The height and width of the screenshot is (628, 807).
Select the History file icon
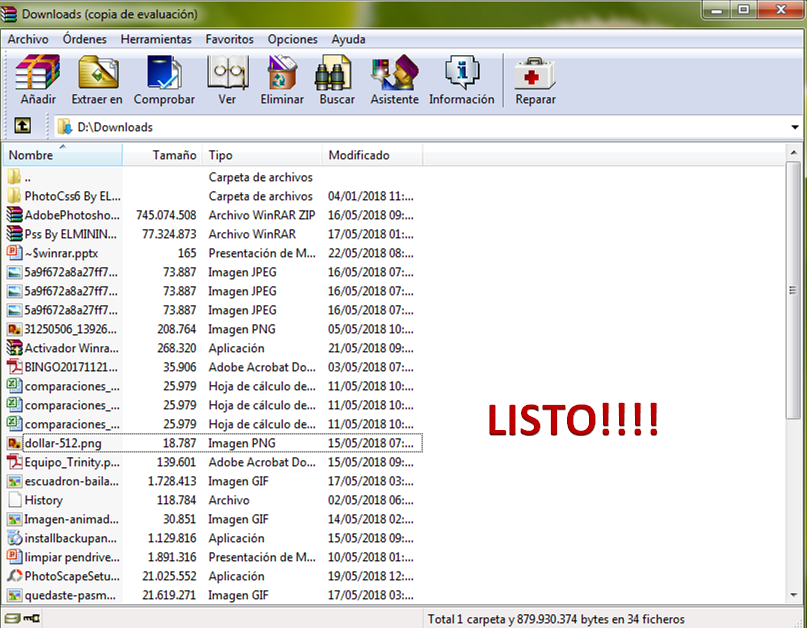pos(14,500)
